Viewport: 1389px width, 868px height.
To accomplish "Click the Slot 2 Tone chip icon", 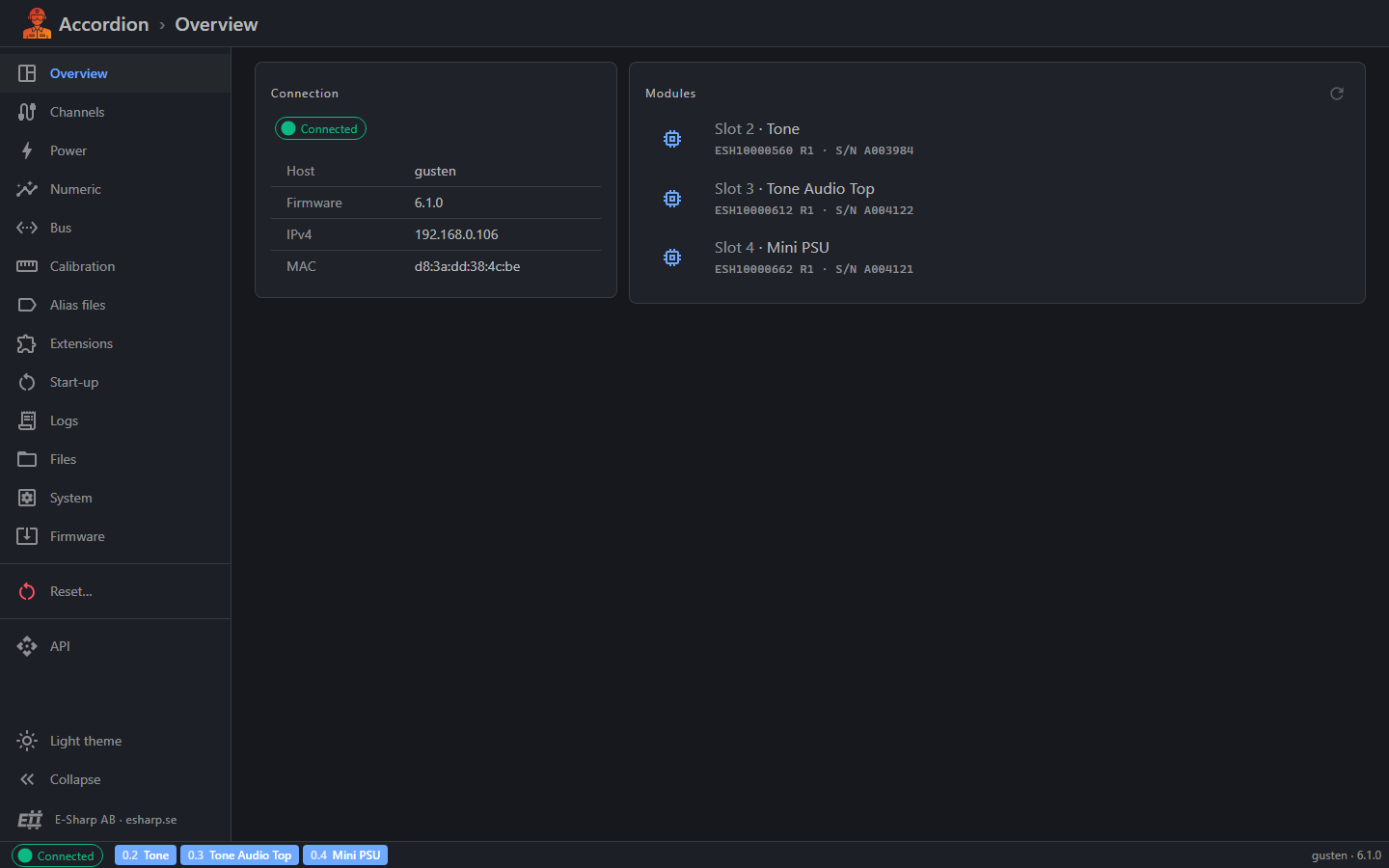I will 672,139.
